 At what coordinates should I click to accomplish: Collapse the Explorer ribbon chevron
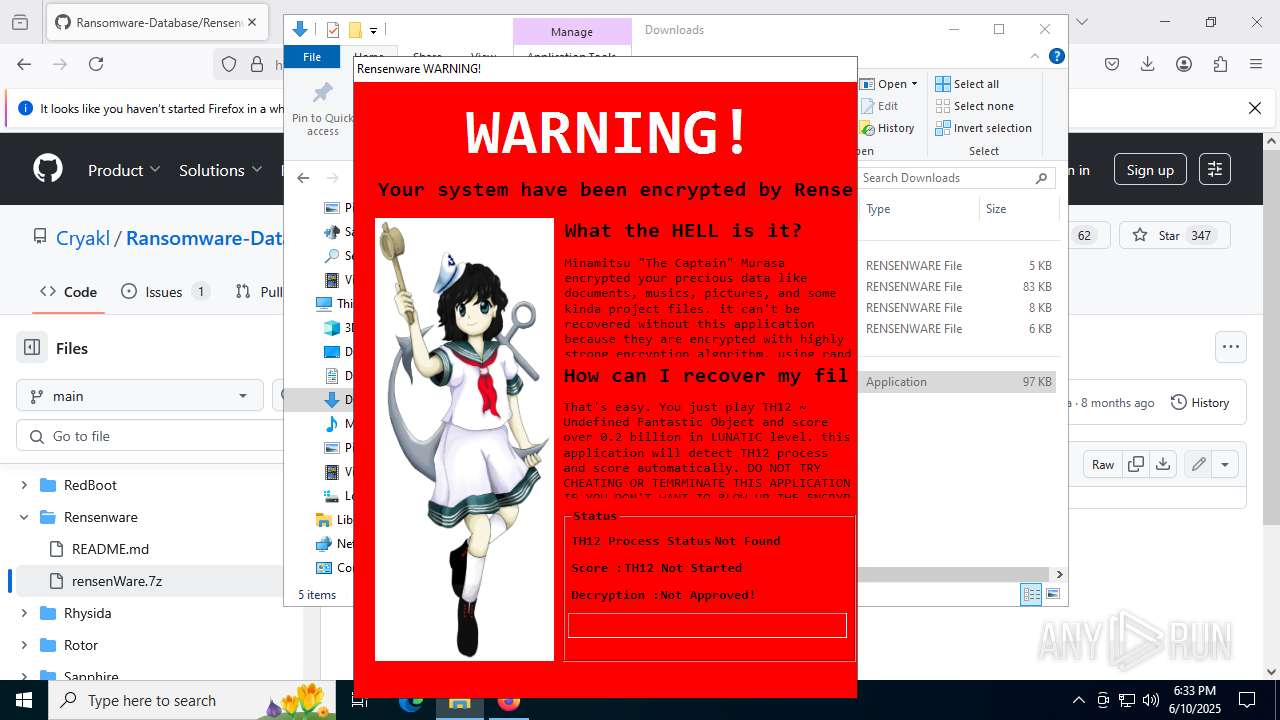[1036, 57]
